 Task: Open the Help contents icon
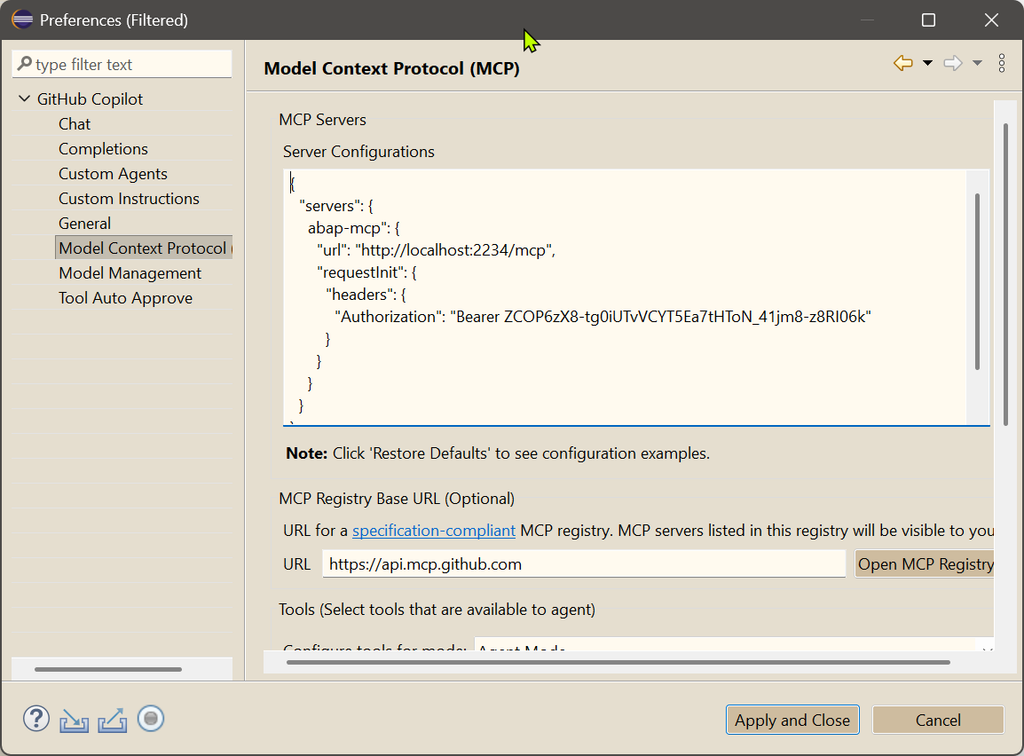pyautogui.click(x=37, y=719)
